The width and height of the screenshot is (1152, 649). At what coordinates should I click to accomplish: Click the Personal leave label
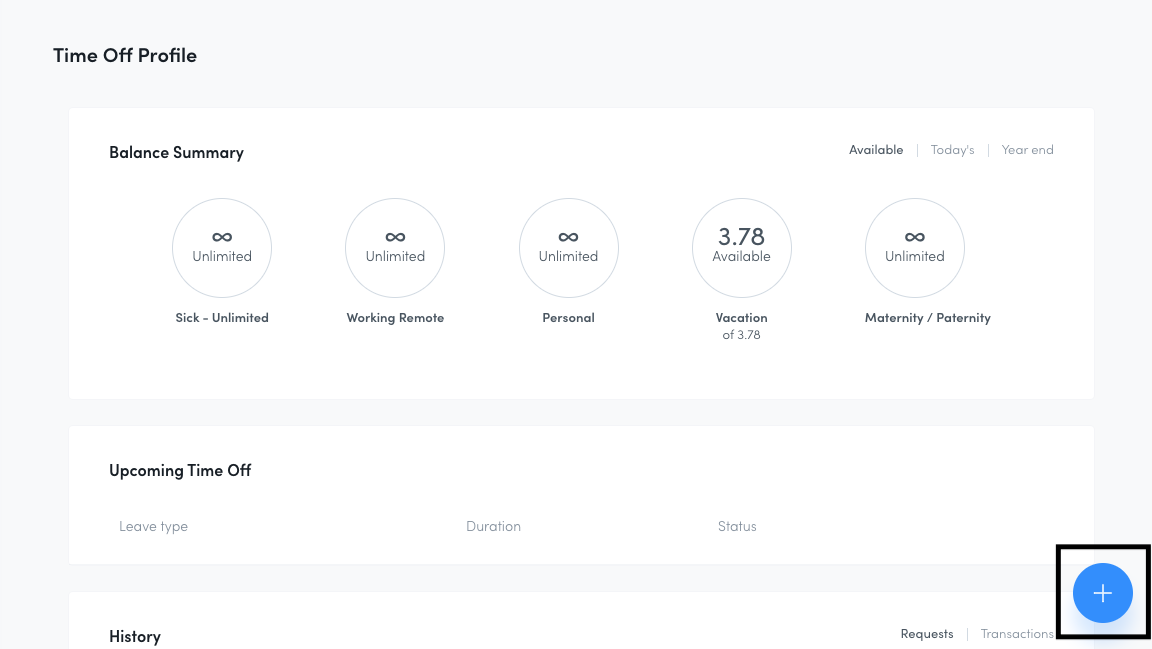pyautogui.click(x=569, y=318)
